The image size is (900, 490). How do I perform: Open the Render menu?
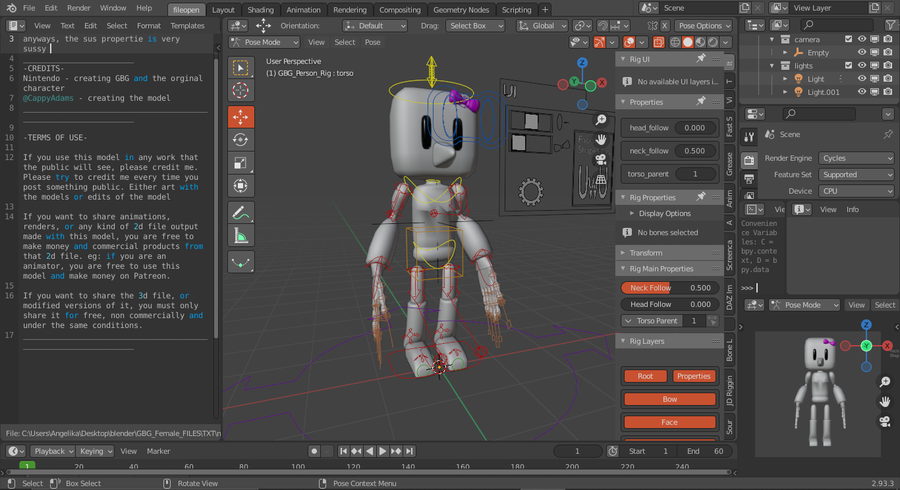pos(79,8)
